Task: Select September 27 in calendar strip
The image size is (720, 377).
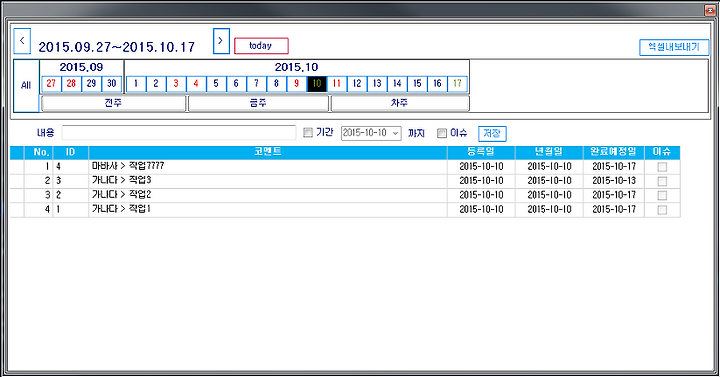Action: pos(51,84)
